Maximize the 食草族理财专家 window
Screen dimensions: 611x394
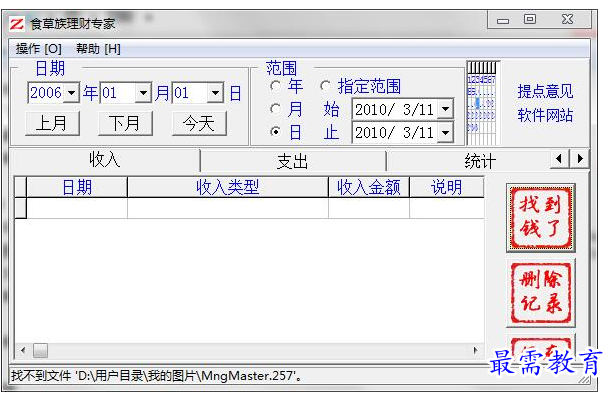(530, 19)
